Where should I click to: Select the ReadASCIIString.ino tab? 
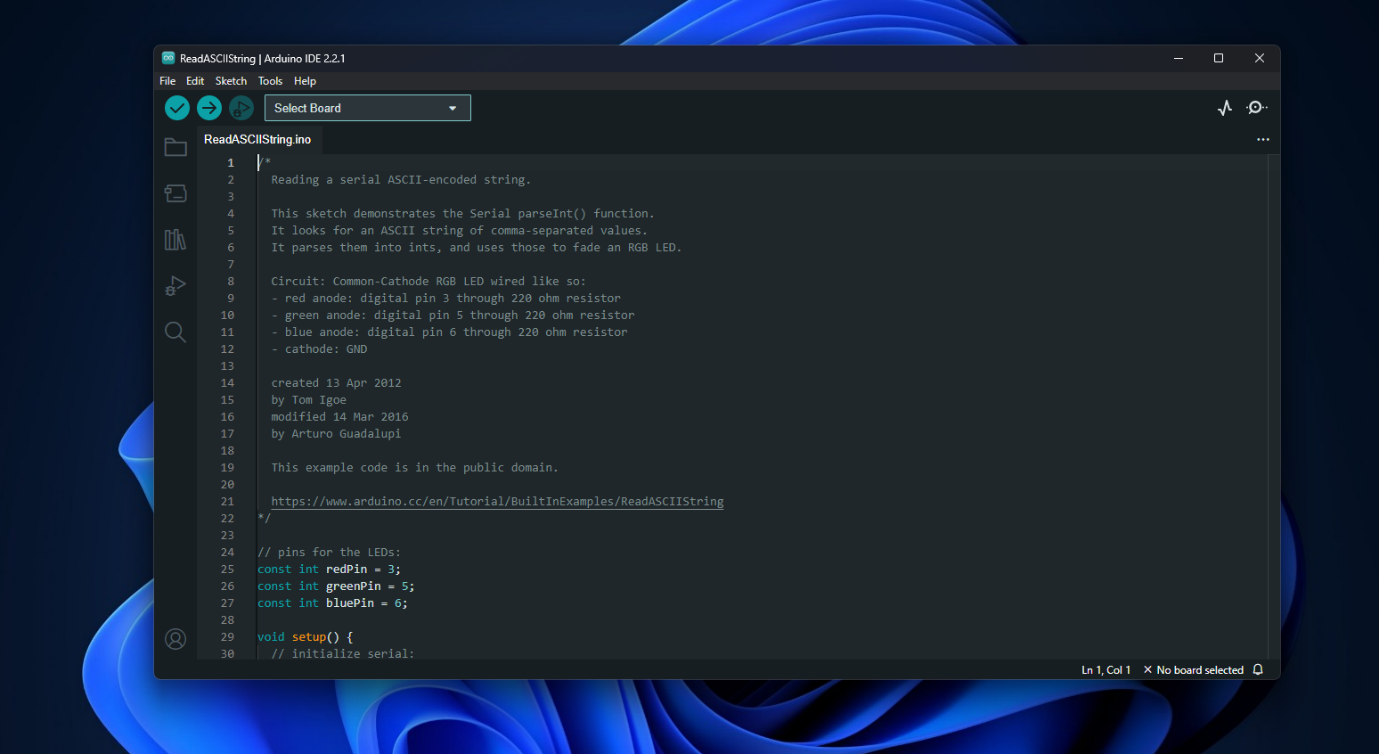257,140
